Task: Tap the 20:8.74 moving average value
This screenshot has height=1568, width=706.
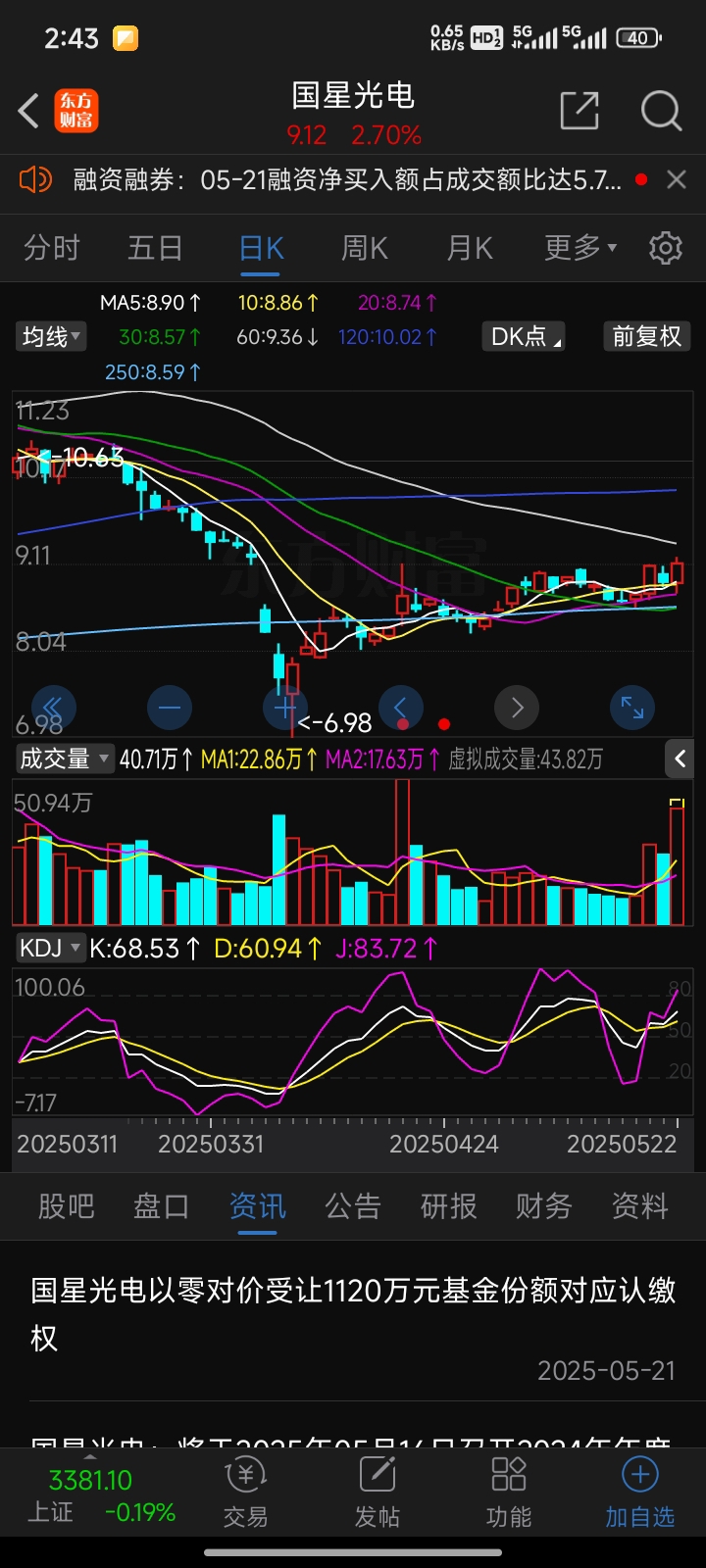Action: (398, 303)
